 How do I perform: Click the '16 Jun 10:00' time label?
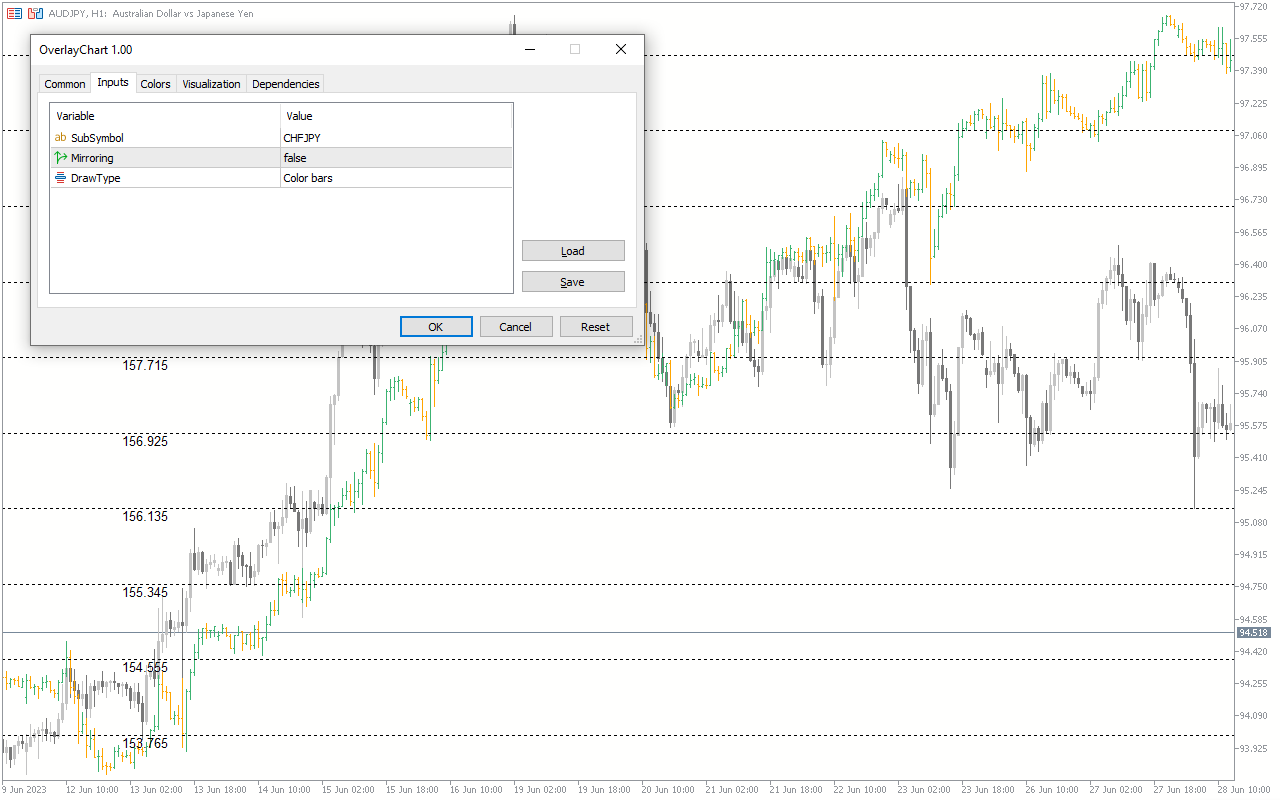click(x=476, y=790)
